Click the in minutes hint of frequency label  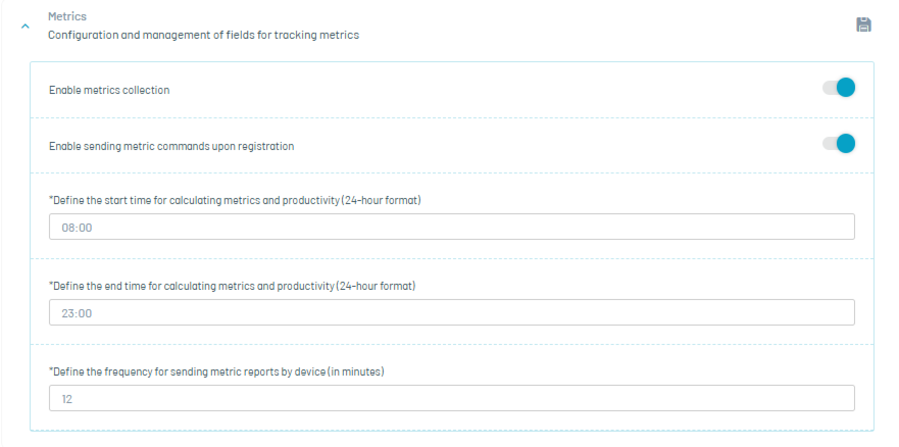click(x=355, y=371)
